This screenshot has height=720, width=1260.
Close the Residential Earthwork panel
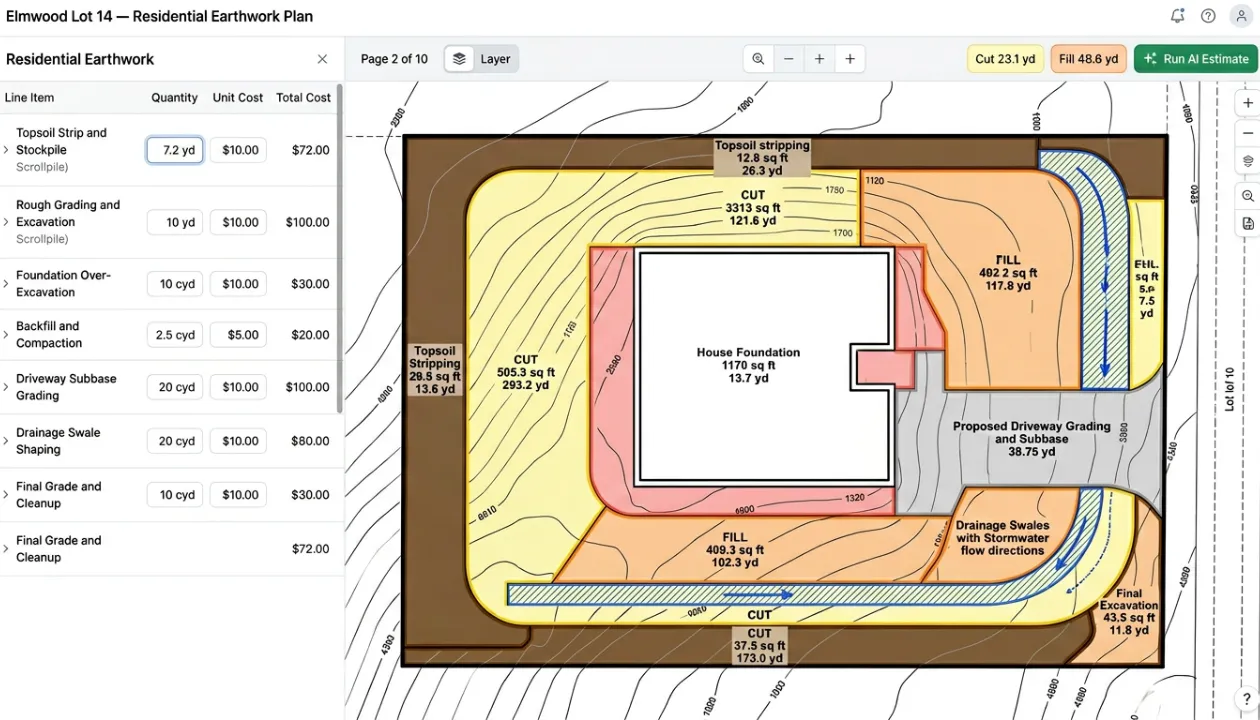322,59
